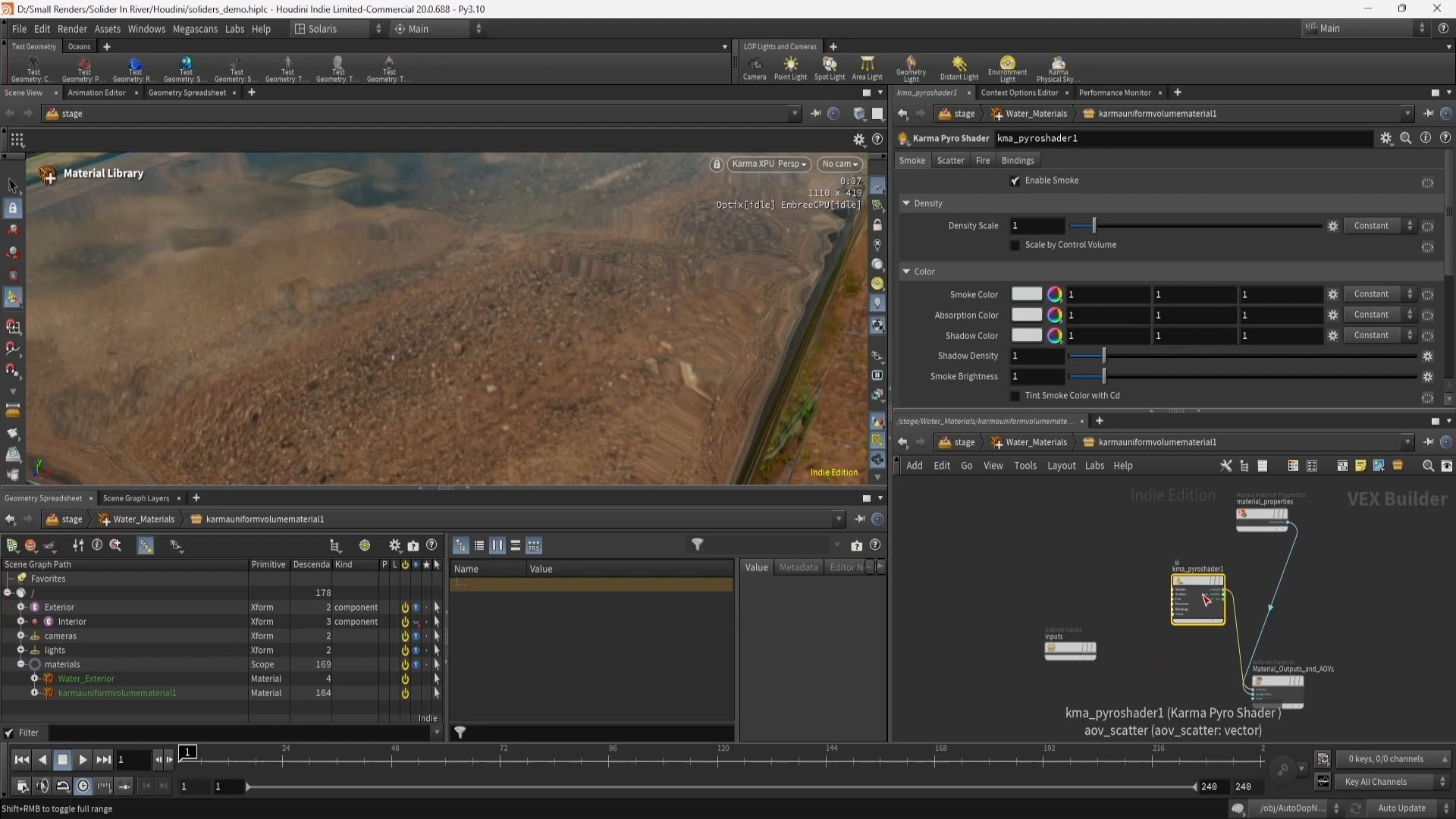Viewport: 1456px width, 819px height.
Task: Play animation forward
Action: [x=83, y=759]
